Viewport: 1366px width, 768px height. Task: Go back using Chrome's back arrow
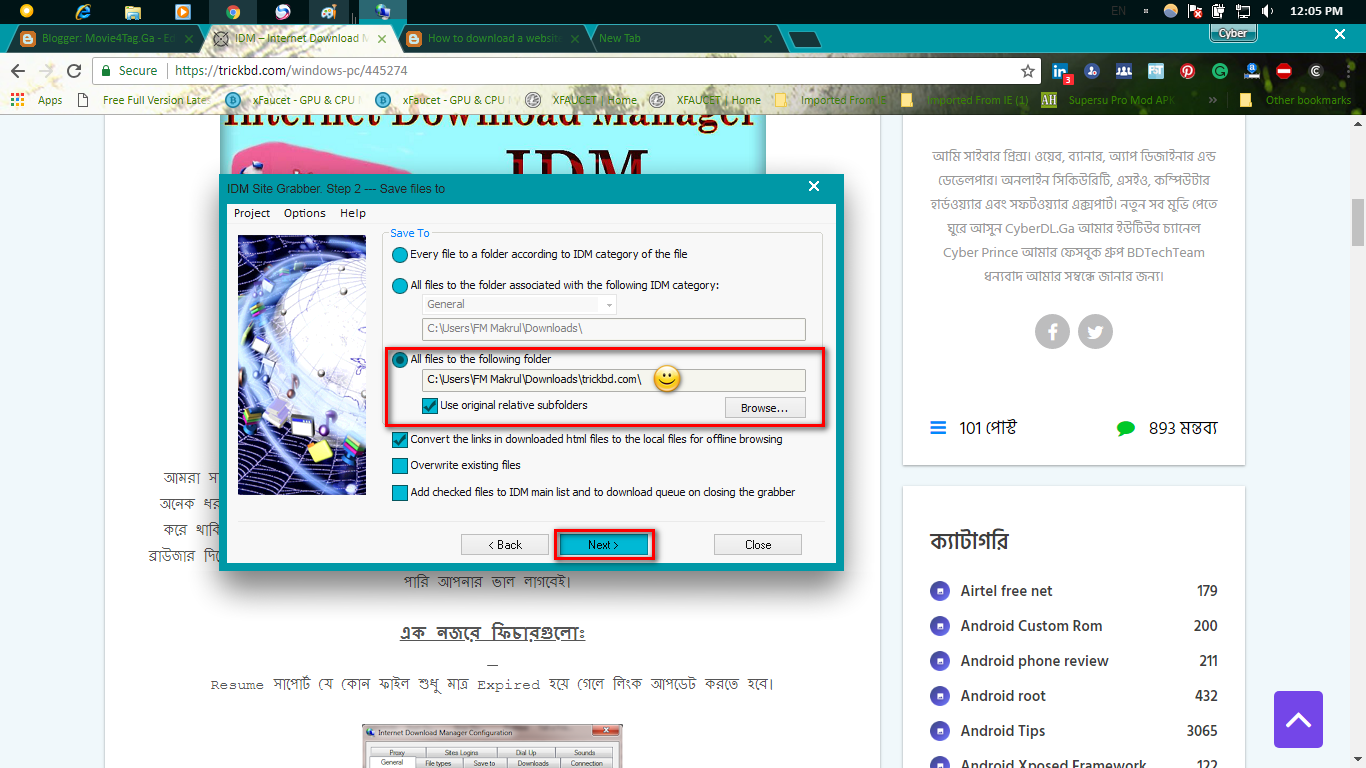pos(17,71)
